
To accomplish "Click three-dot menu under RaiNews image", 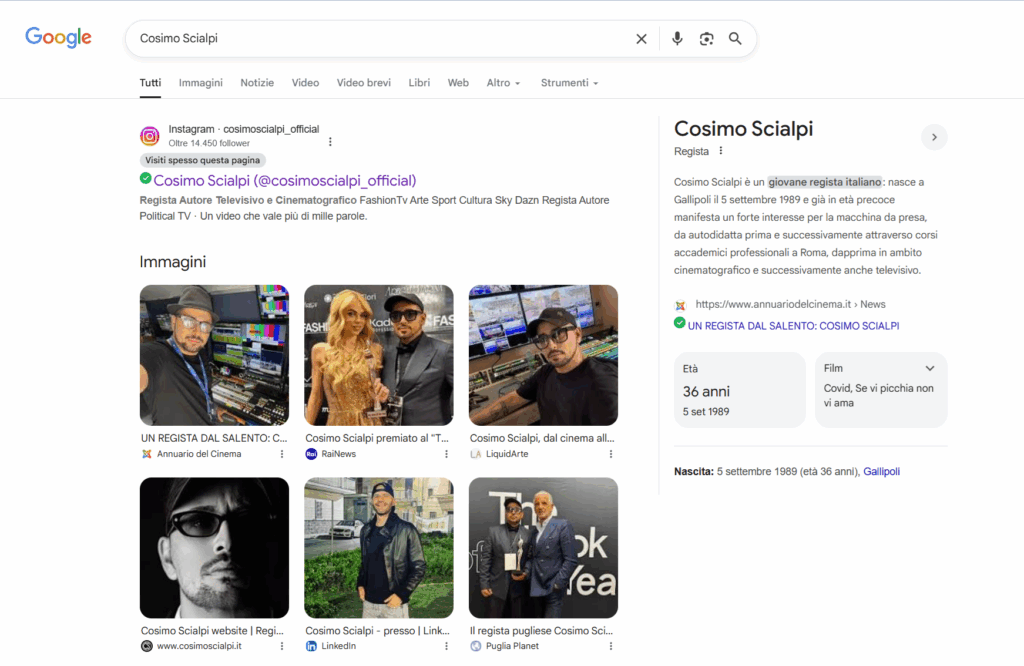I will coord(446,454).
